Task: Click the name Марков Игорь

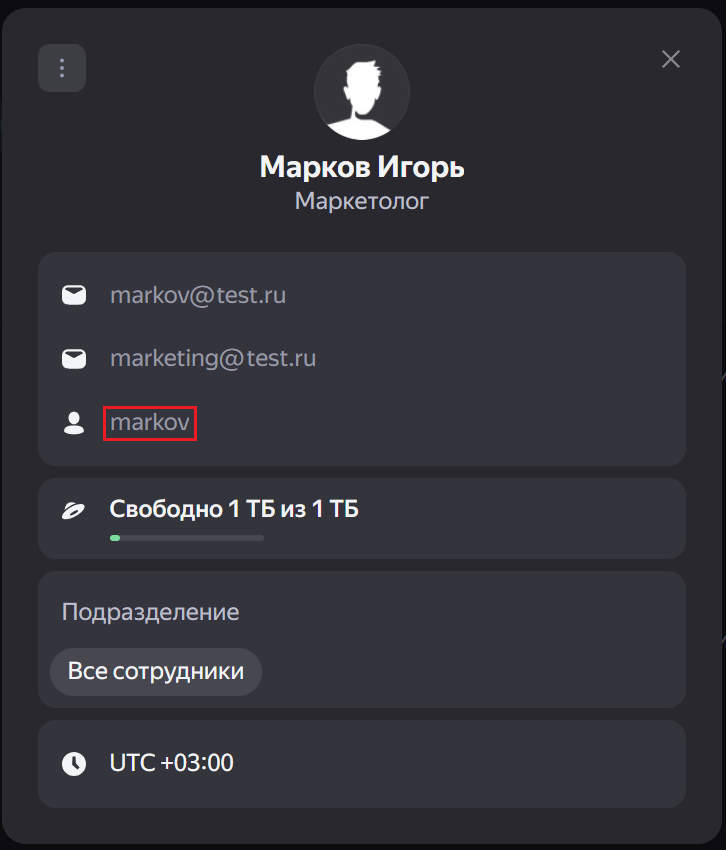Action: tap(362, 167)
